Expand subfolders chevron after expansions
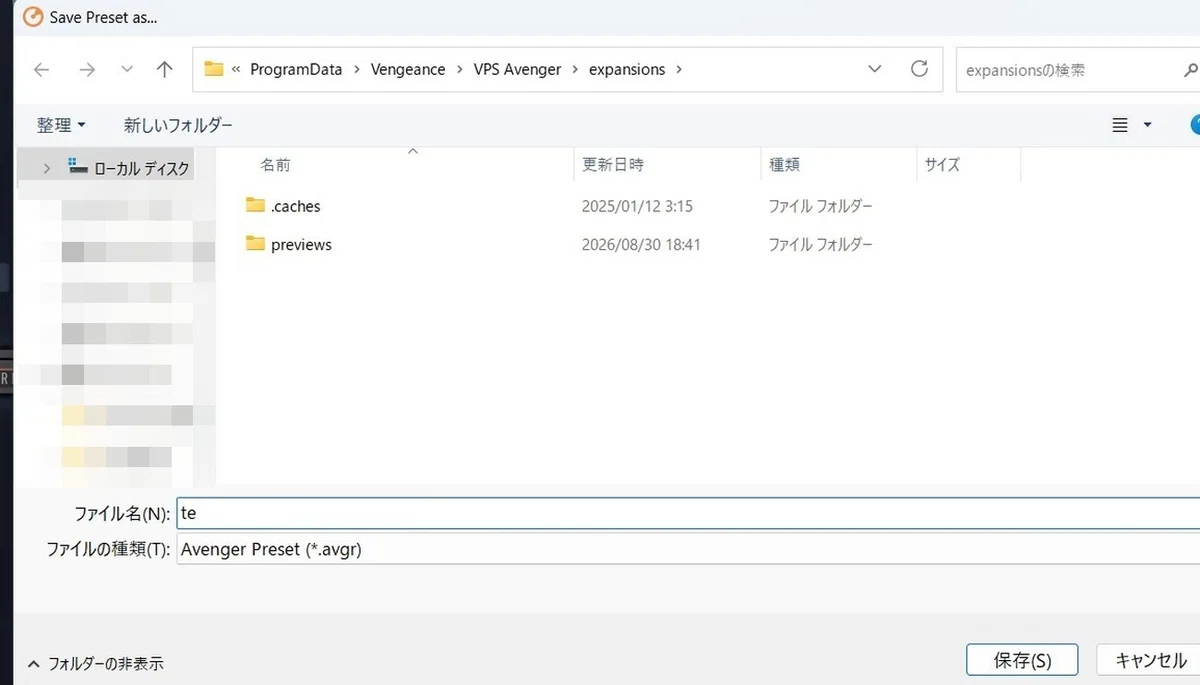 pos(680,69)
